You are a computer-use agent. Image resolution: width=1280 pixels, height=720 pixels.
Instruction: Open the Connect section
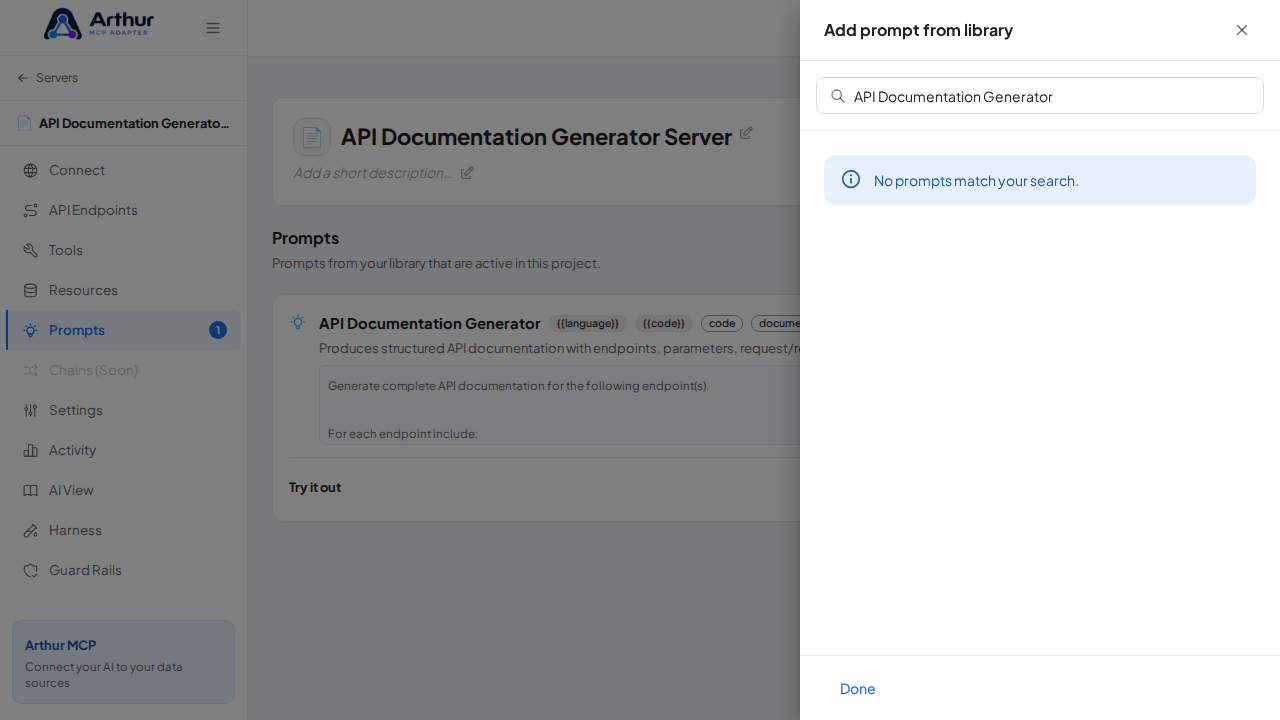tap(123, 170)
